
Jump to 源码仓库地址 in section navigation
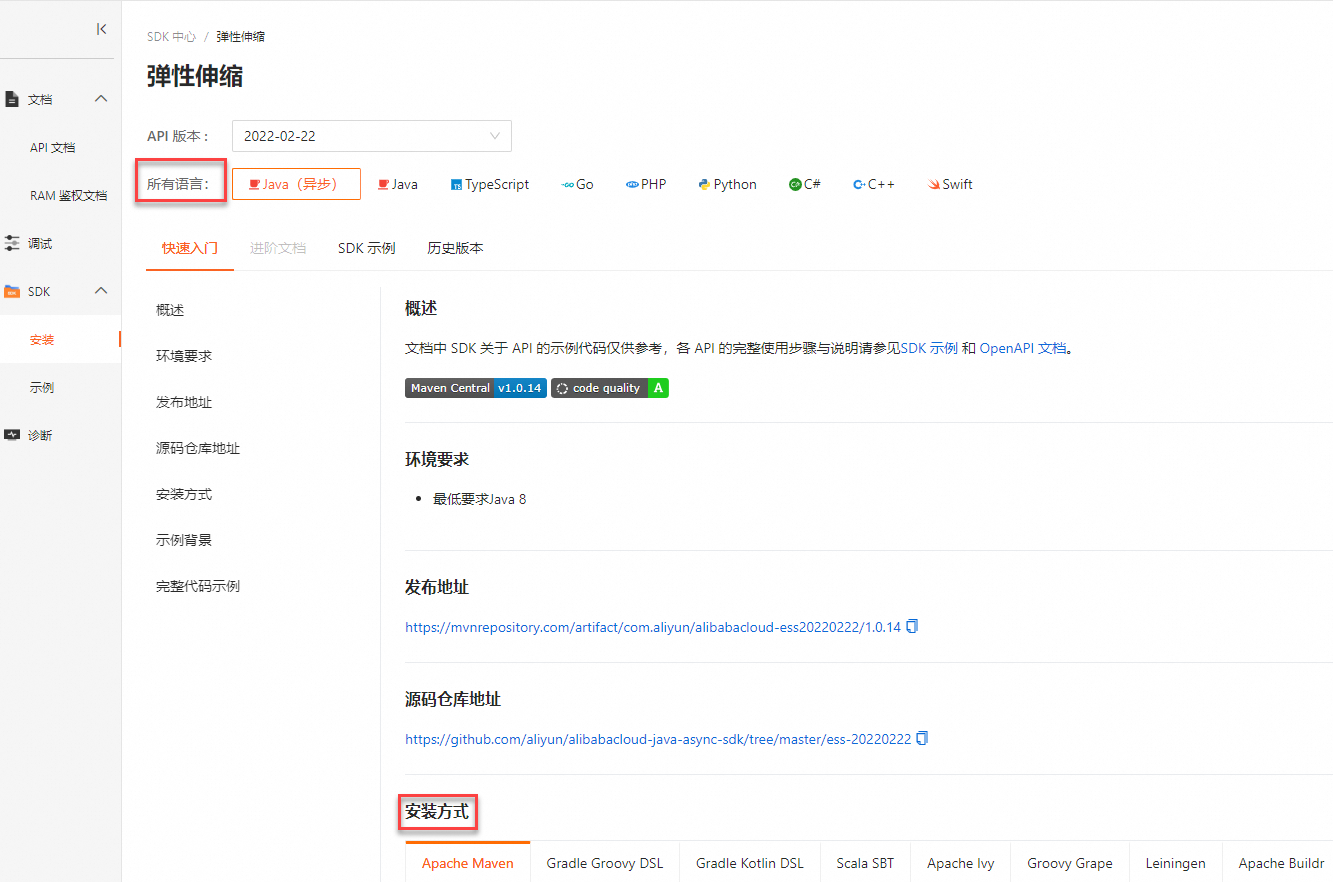click(198, 448)
